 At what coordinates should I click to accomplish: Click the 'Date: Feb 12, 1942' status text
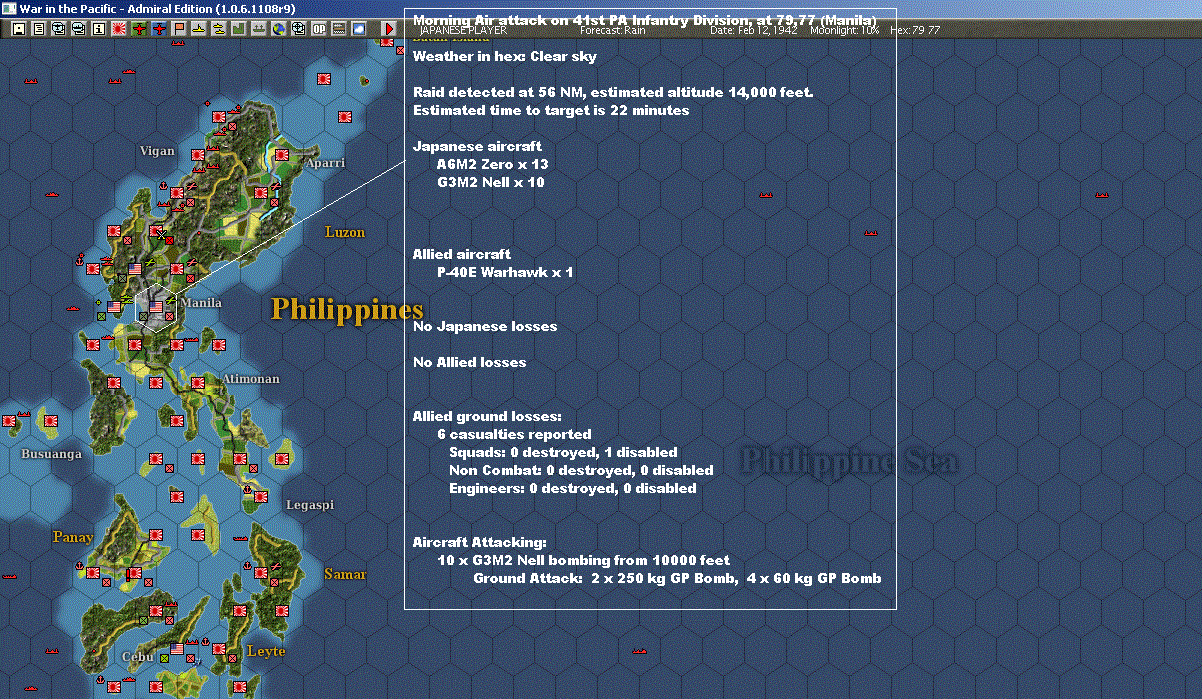click(x=753, y=30)
